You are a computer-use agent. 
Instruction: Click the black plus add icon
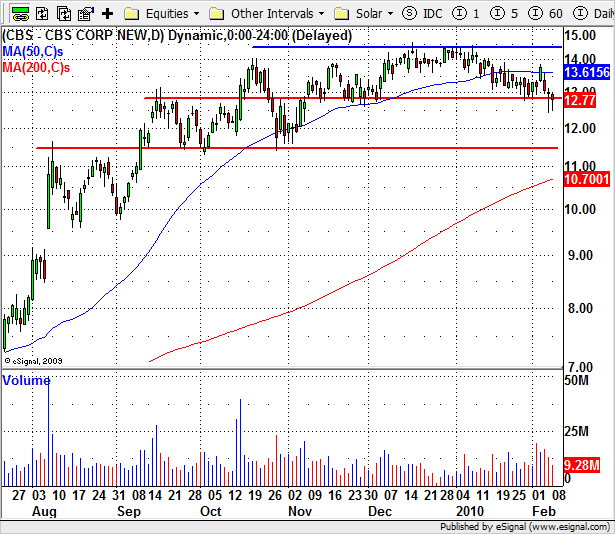point(107,14)
